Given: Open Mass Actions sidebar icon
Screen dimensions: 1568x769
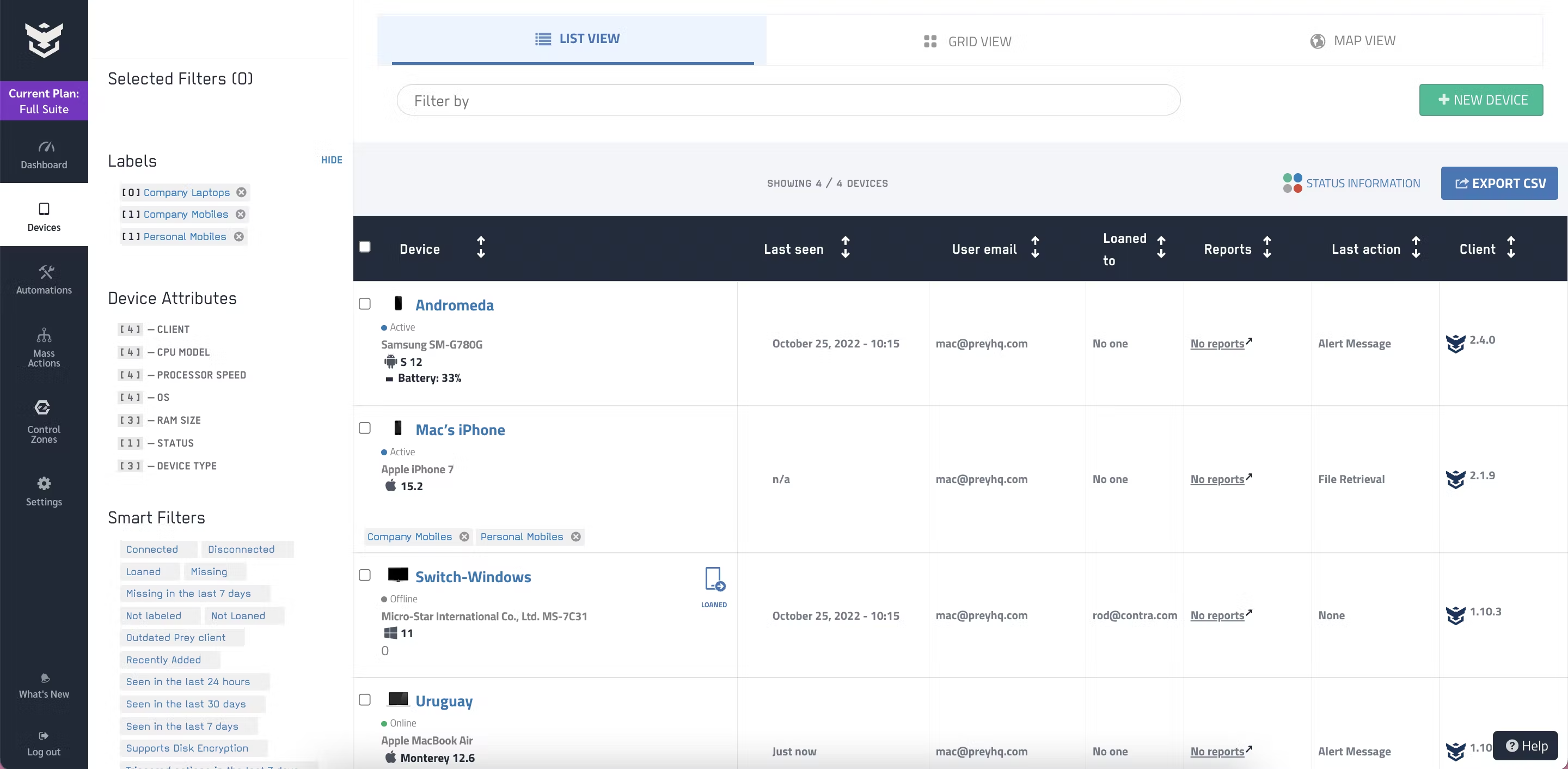Looking at the screenshot, I should (x=44, y=335).
